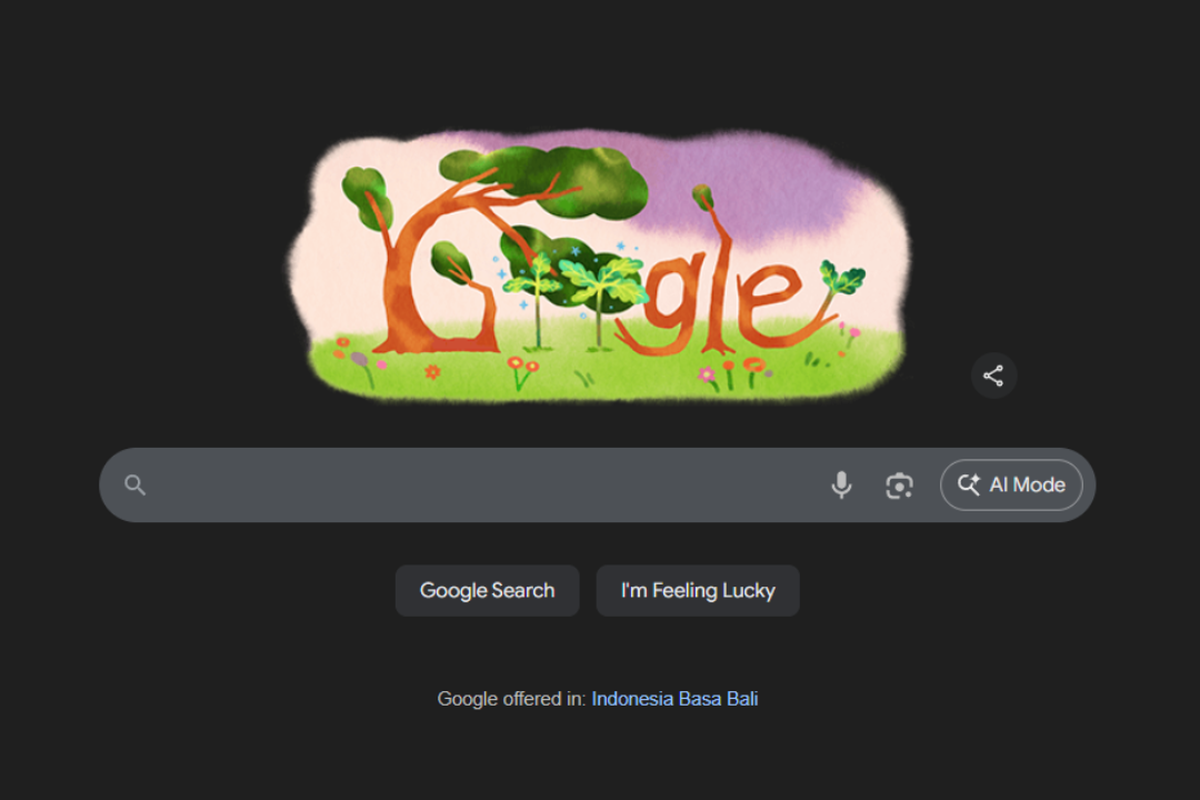
Task: Click the "Google offered in:" text
Action: [x=511, y=699]
